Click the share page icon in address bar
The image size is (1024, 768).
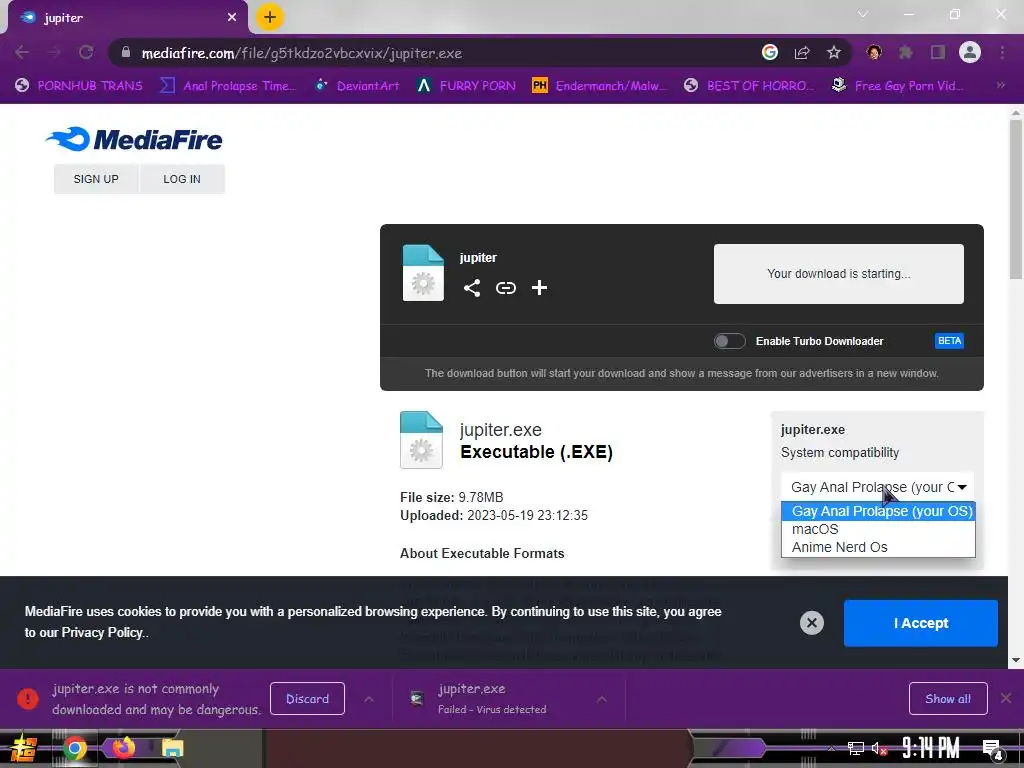(x=801, y=52)
